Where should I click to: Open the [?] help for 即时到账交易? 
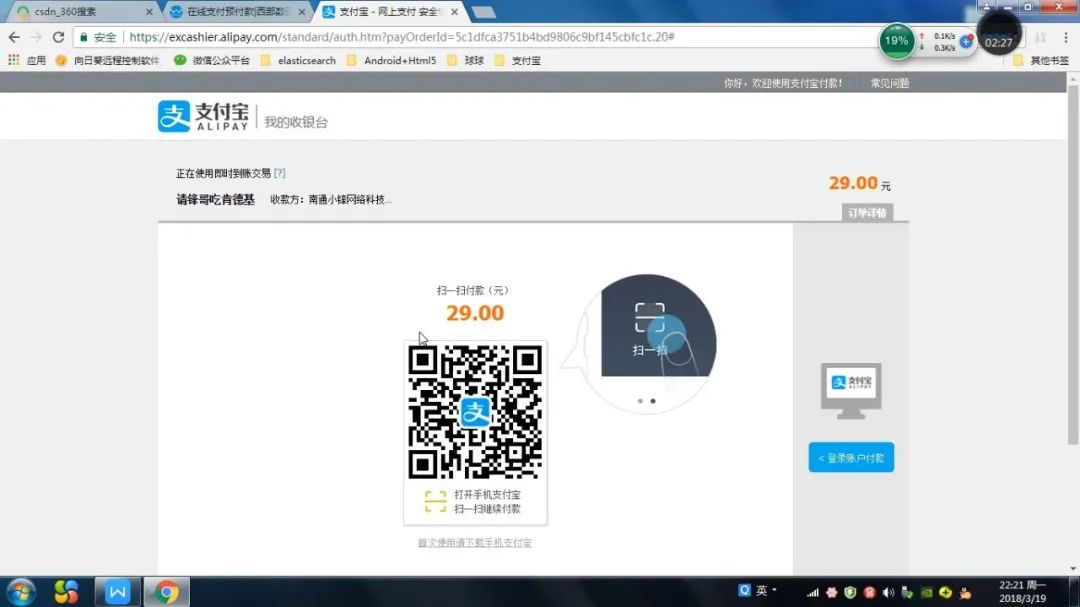click(279, 173)
